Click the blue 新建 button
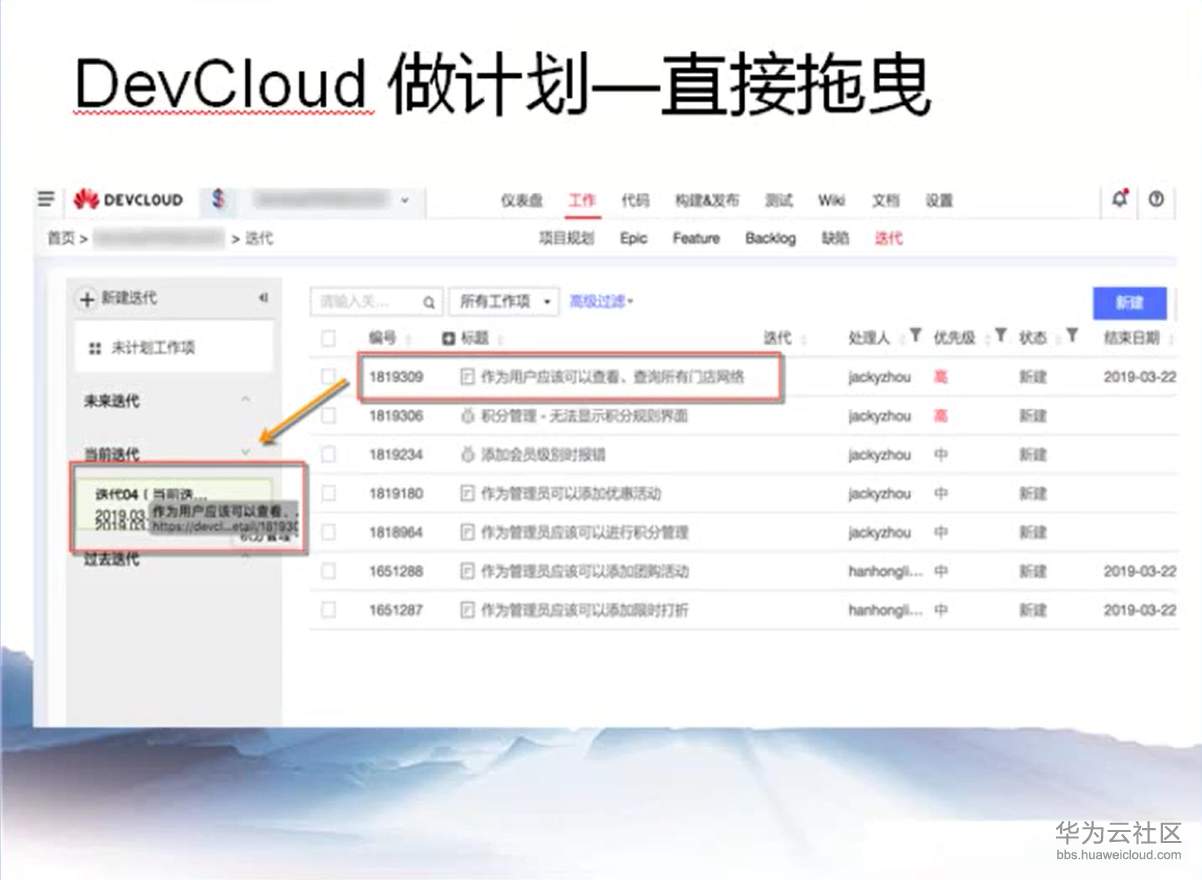The image size is (1202, 880). coord(1130,302)
